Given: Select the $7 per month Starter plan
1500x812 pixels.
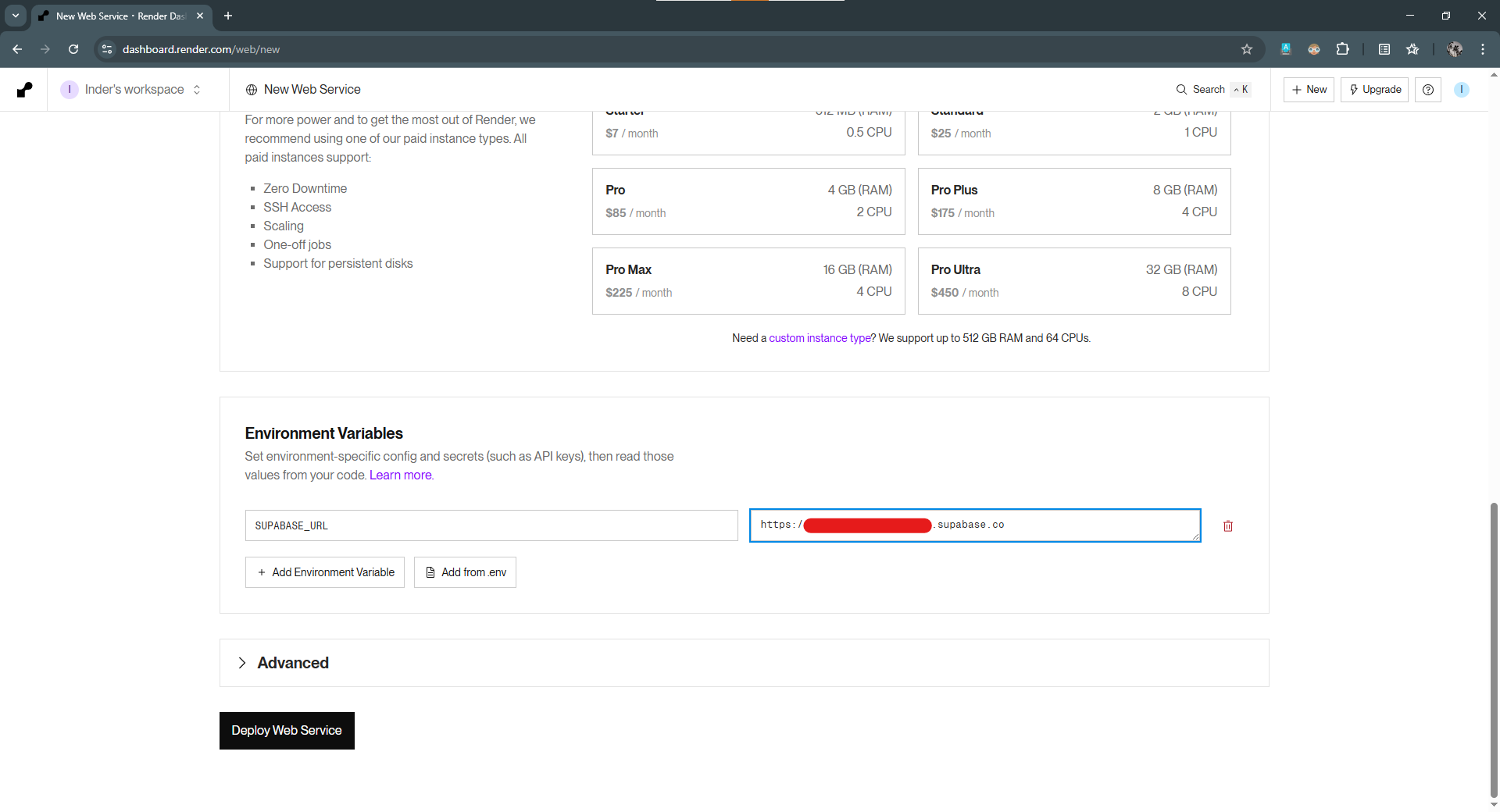Looking at the screenshot, I should click(x=748, y=133).
